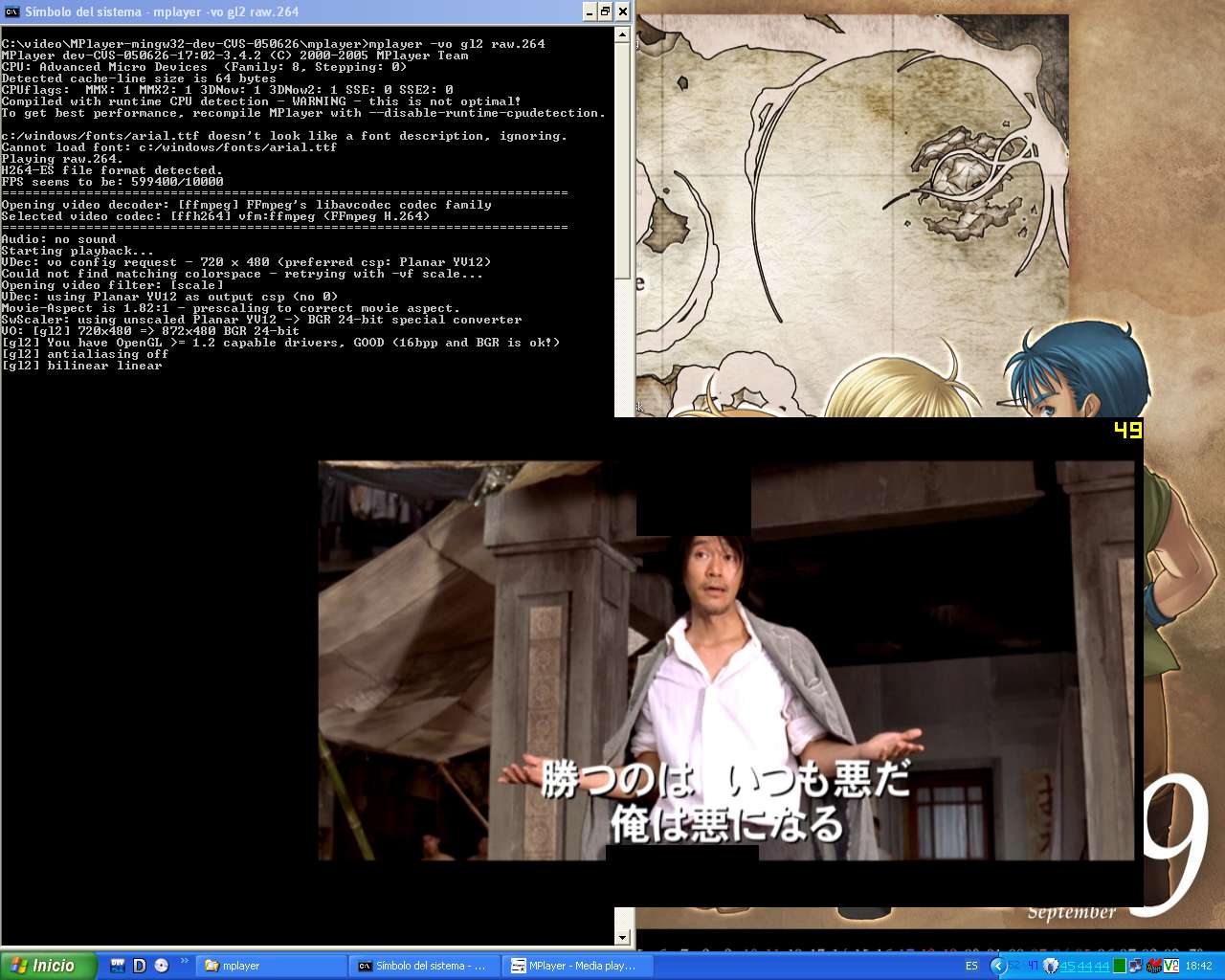1225x980 pixels.
Task: Expand the quick launch overflow chevron
Action: tap(184, 962)
